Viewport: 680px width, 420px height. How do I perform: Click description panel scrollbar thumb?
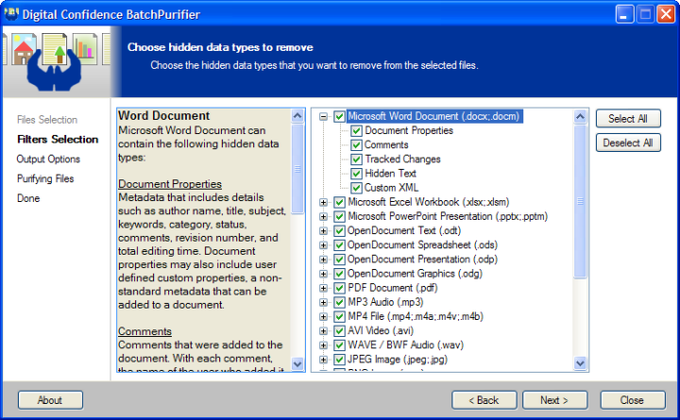298,169
